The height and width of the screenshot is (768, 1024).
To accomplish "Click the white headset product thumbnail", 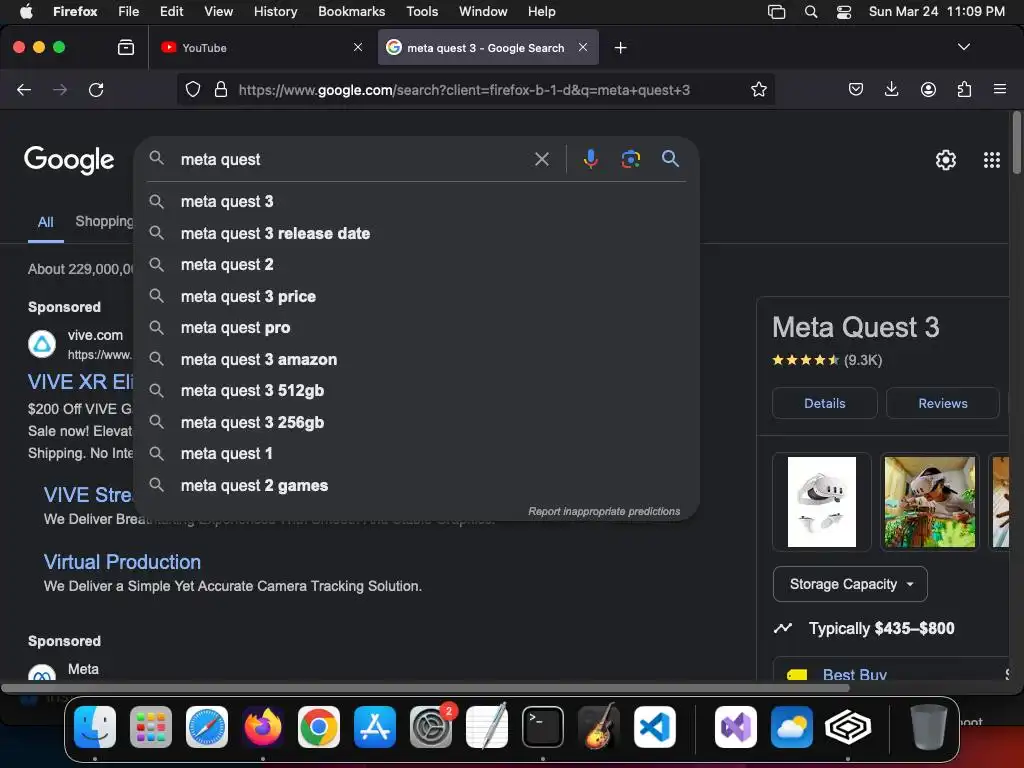I will (822, 502).
